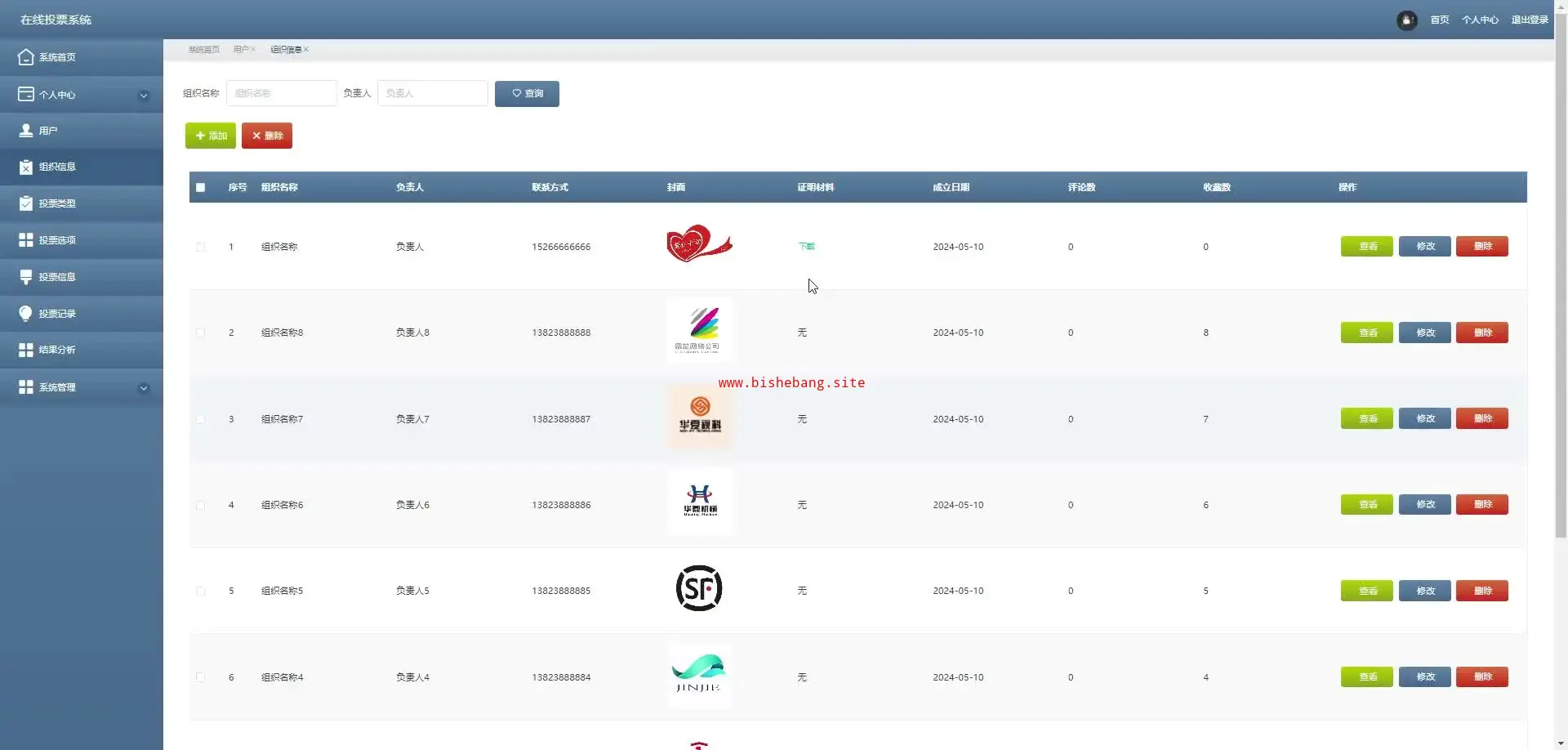This screenshot has height=750, width=1568.
Task: Switch to the 系统首页 breadcrumb tab
Action: point(204,50)
